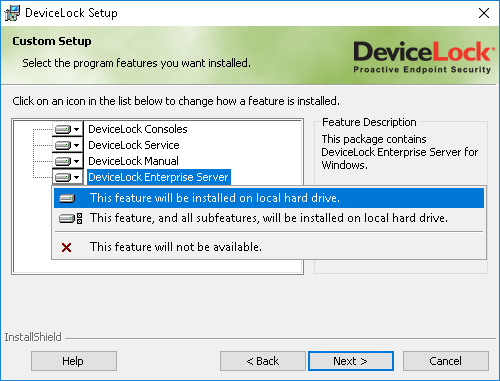Click the drive-with-subfeatures icon in the popup menu
The height and width of the screenshot is (381, 500).
[70, 218]
